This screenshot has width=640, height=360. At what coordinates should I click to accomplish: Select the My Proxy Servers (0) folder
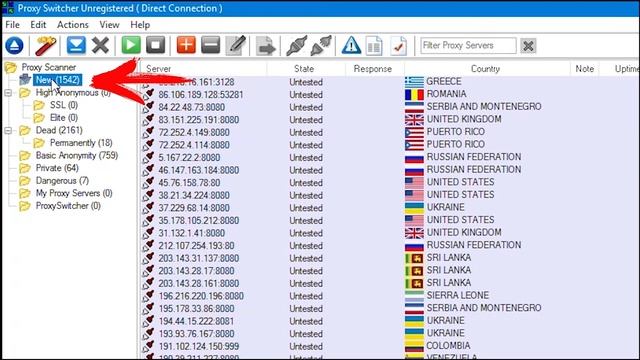[x=74, y=193]
